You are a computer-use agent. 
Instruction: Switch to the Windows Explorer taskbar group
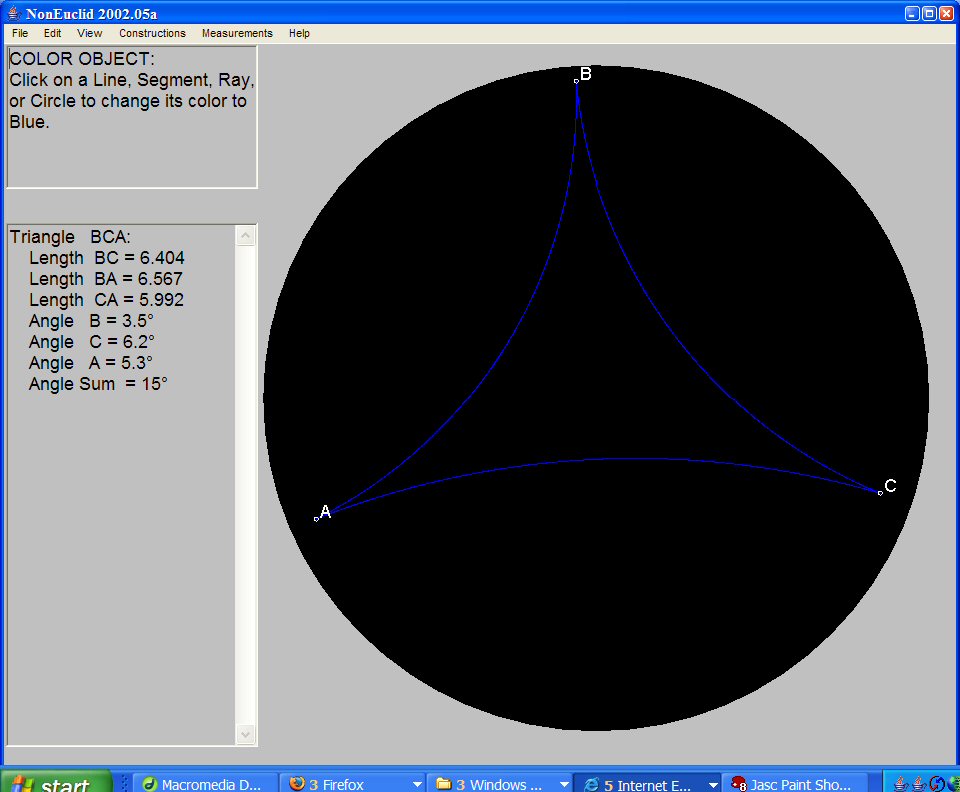(x=493, y=783)
